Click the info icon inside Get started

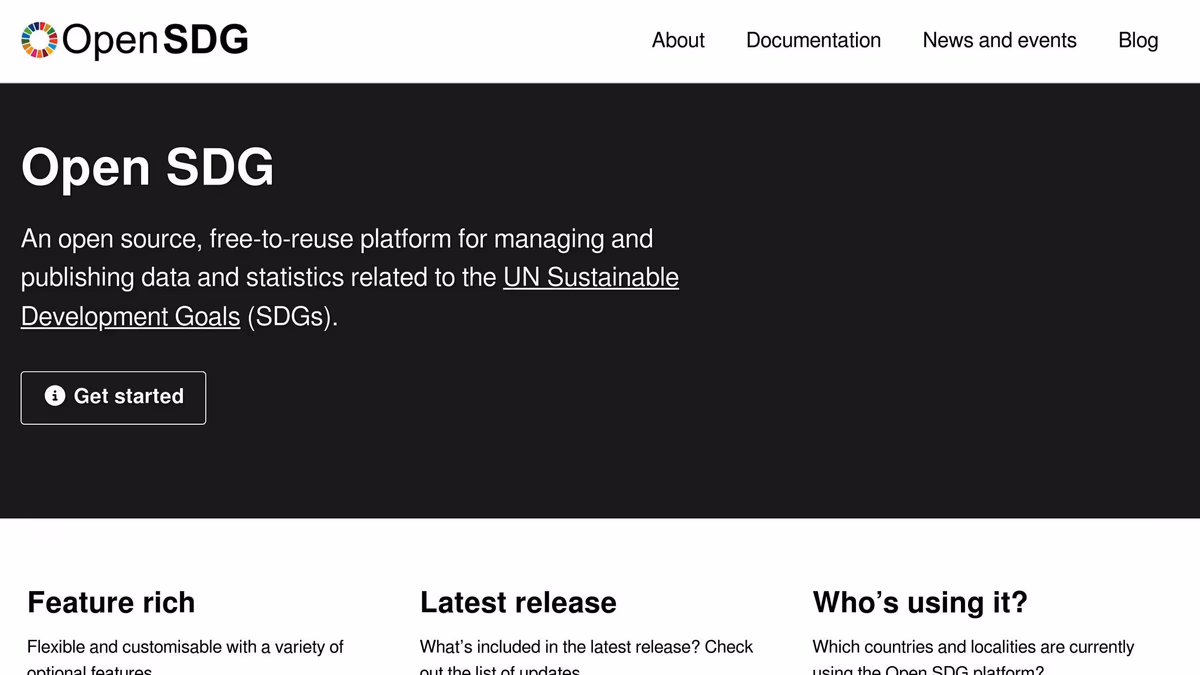(x=55, y=396)
